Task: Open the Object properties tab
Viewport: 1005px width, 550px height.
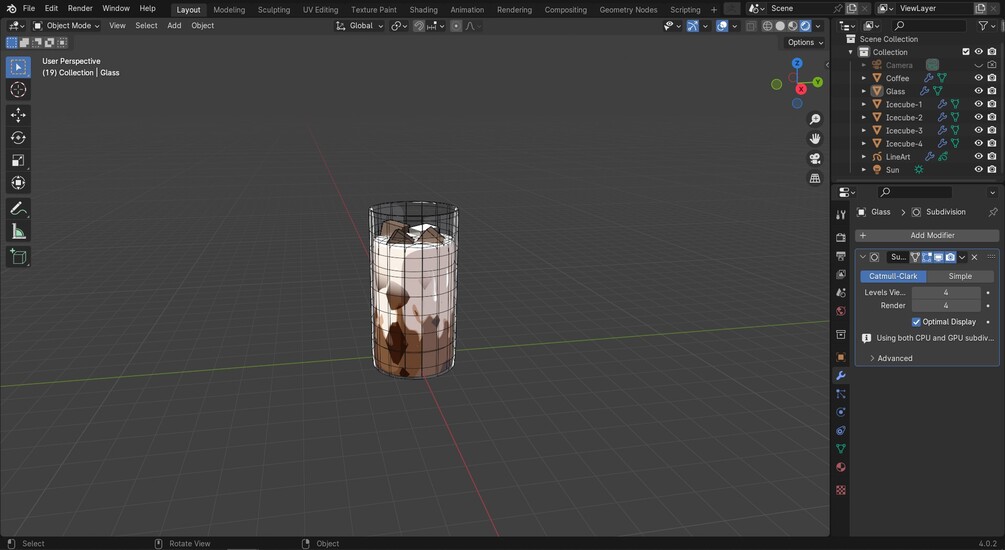Action: tap(841, 357)
